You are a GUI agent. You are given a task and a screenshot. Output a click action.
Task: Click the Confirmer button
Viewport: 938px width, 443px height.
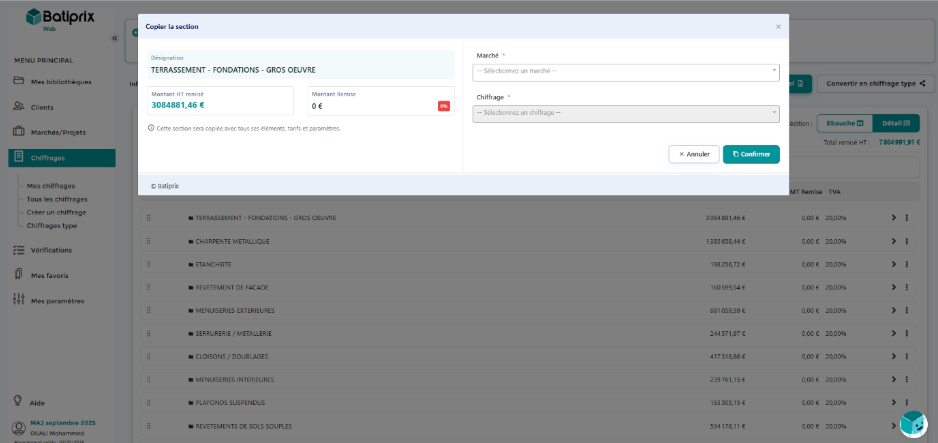pyautogui.click(x=751, y=154)
